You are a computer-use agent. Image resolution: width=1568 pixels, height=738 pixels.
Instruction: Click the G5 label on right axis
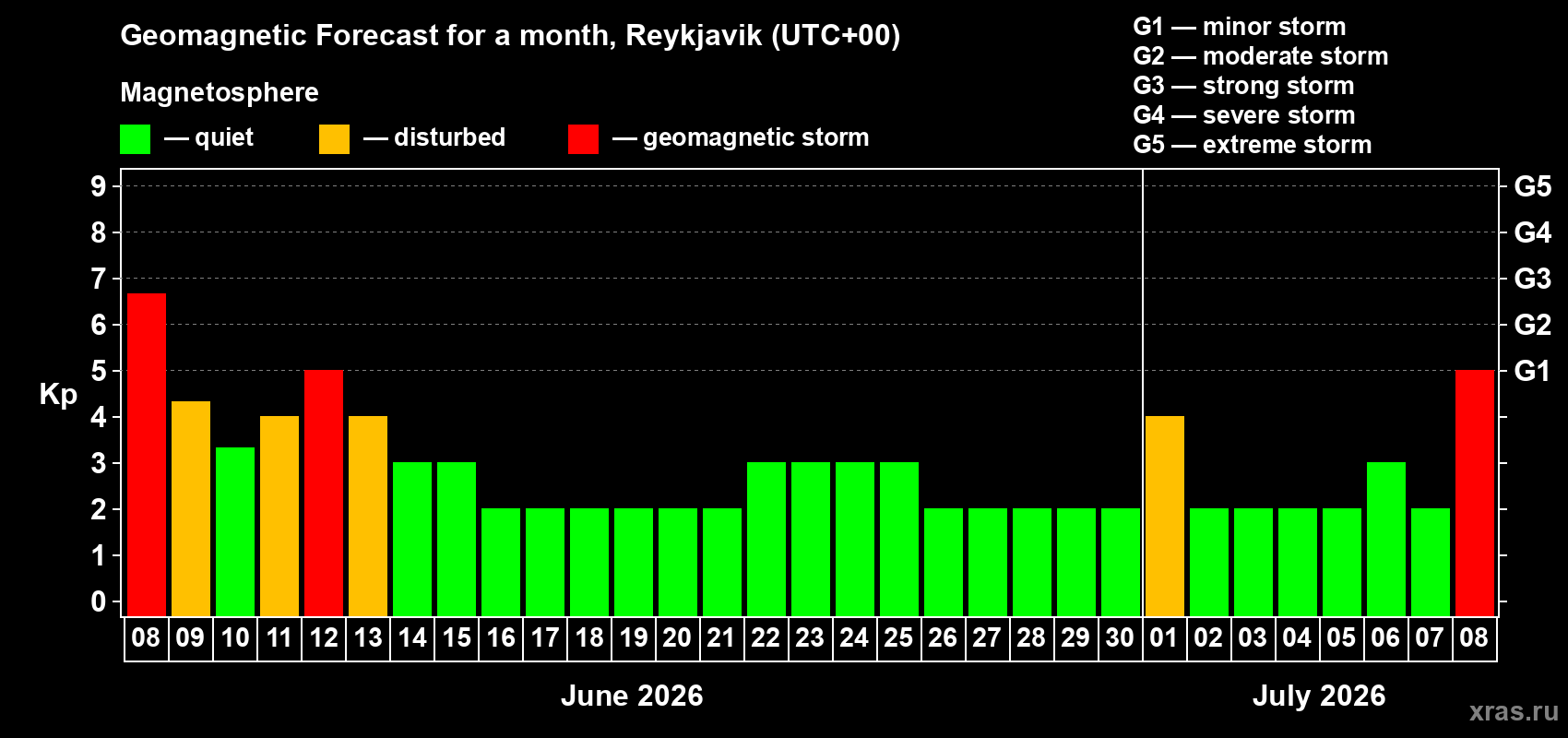click(x=1533, y=186)
